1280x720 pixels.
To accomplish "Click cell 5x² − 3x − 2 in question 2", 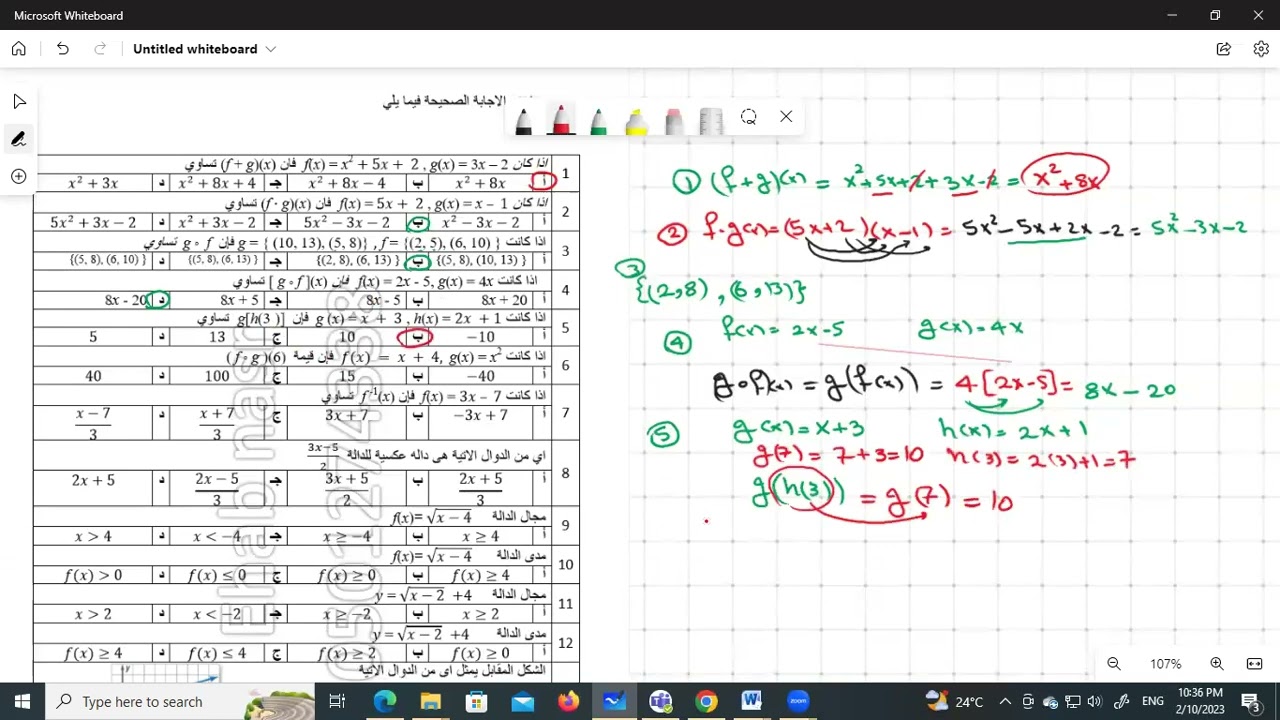I will pyautogui.click(x=347, y=223).
